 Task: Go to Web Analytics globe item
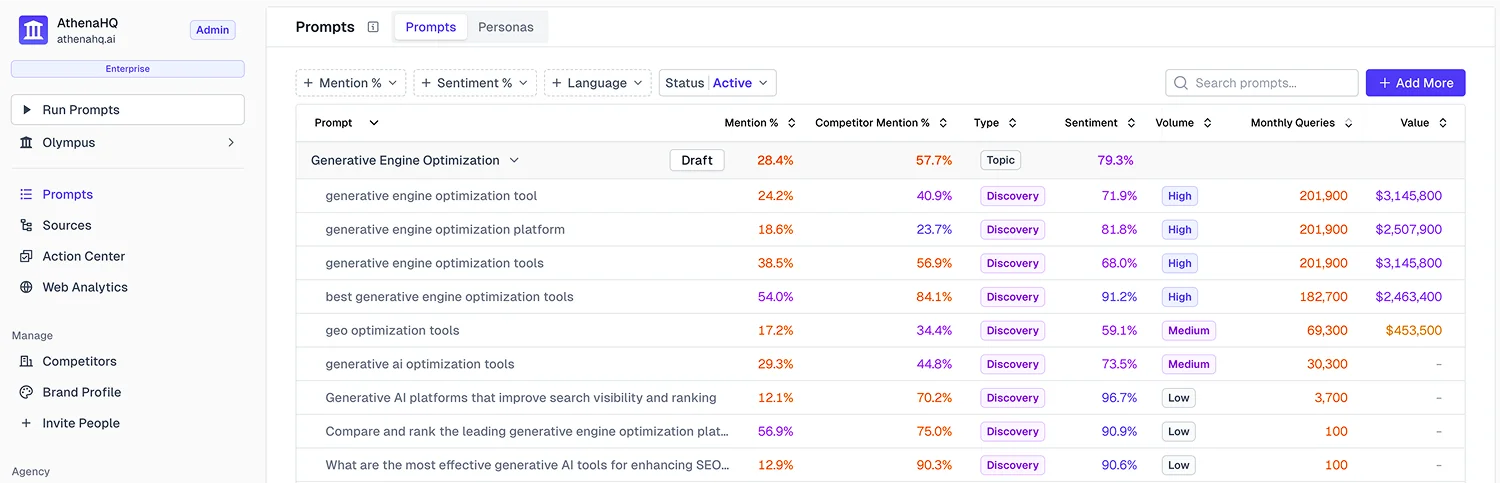point(84,287)
